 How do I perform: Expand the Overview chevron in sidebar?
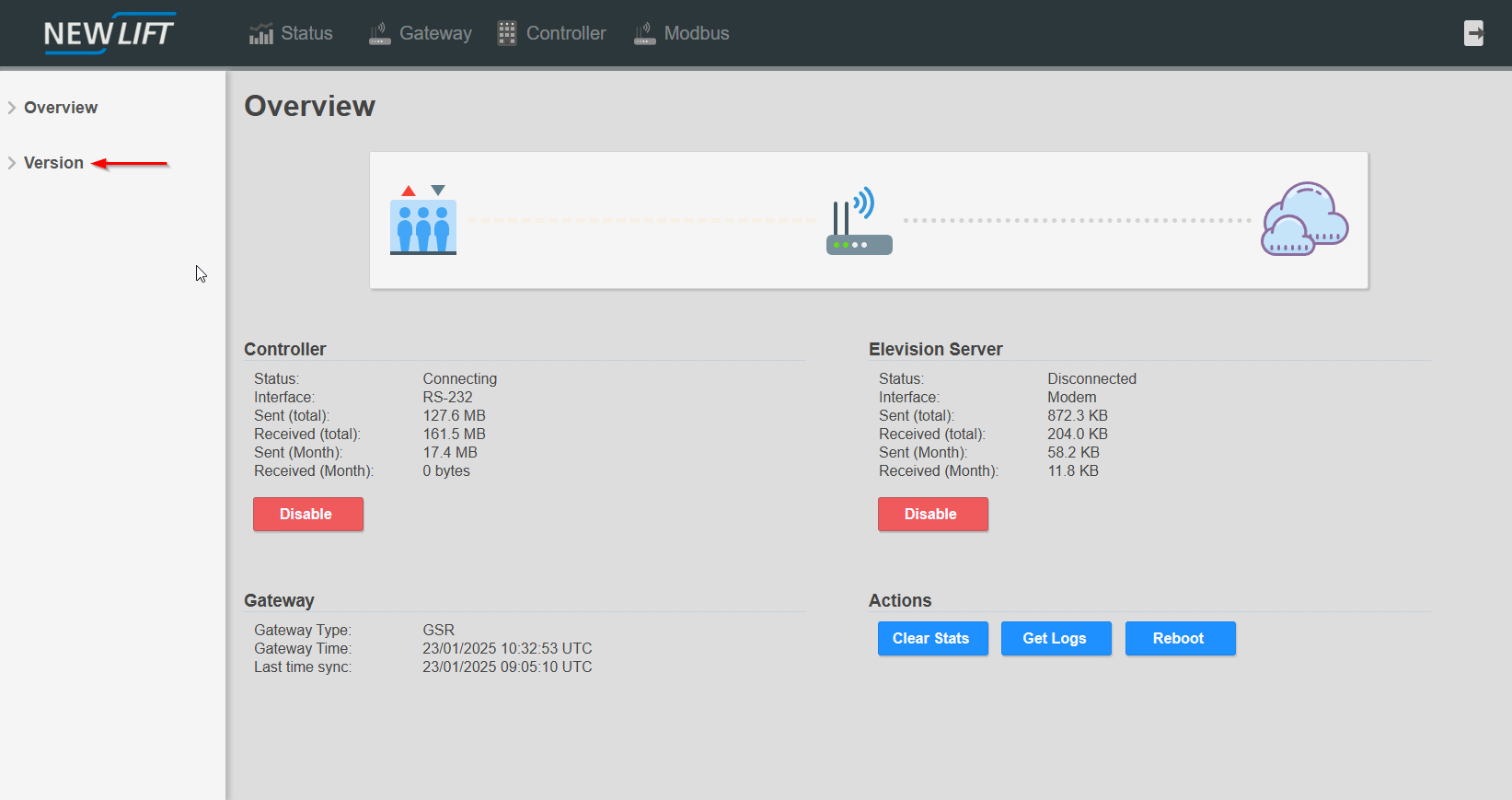click(x=12, y=108)
